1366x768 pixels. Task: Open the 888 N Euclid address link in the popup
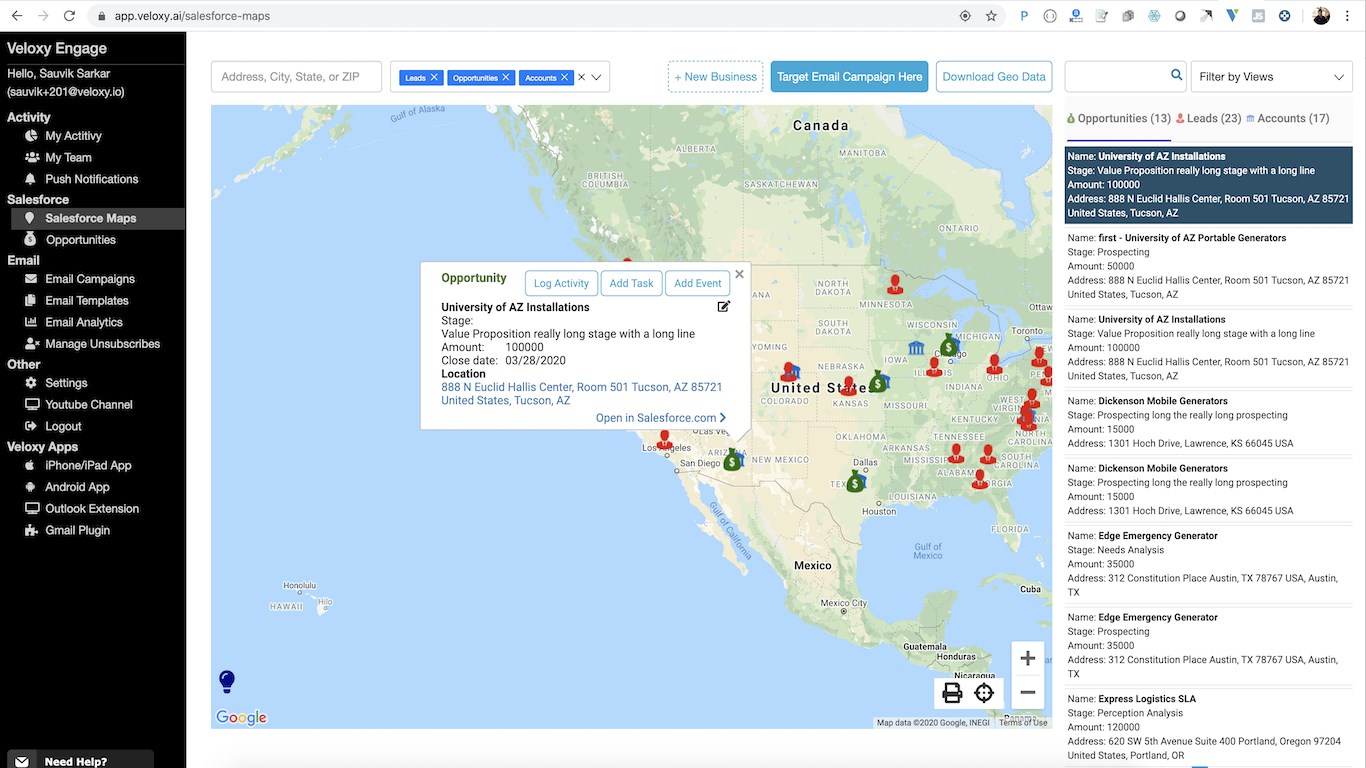(582, 394)
